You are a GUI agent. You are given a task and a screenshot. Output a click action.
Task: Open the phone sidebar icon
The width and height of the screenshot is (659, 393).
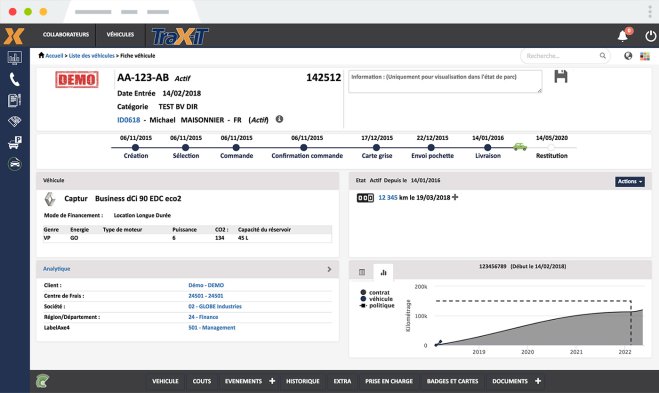tap(14, 79)
